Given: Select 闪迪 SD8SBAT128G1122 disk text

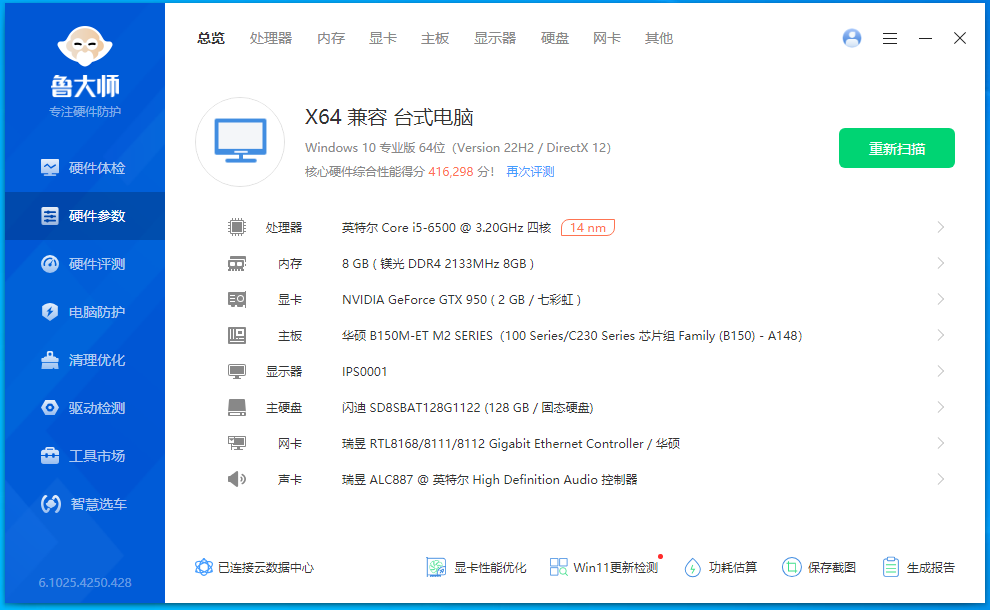Looking at the screenshot, I should point(467,407).
